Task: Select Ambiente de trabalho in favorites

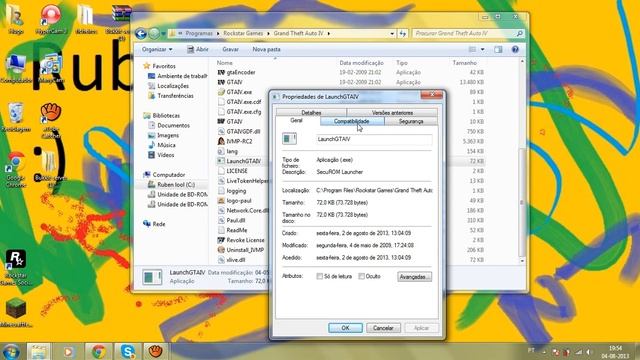Action: pos(177,76)
